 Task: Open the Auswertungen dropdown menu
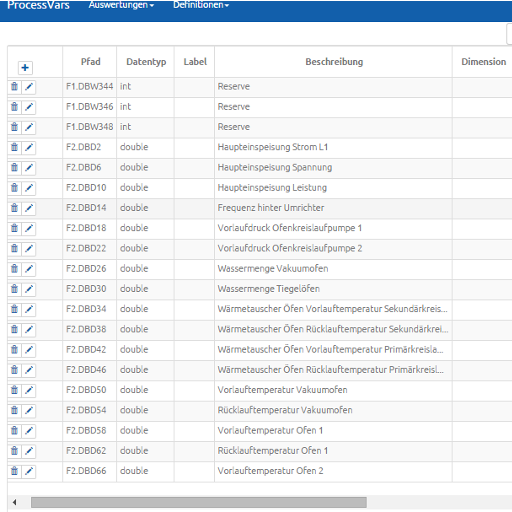click(121, 5)
